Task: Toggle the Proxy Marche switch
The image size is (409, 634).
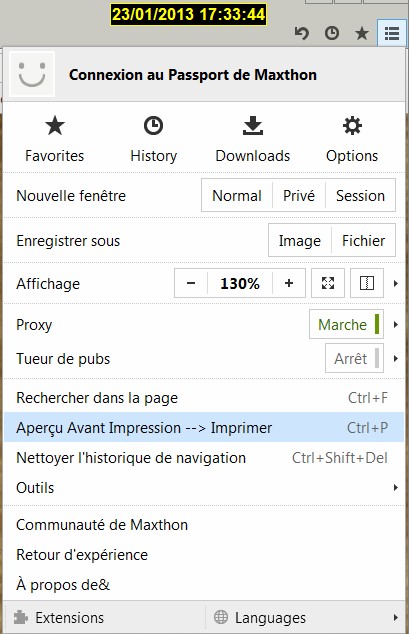Action: point(346,324)
